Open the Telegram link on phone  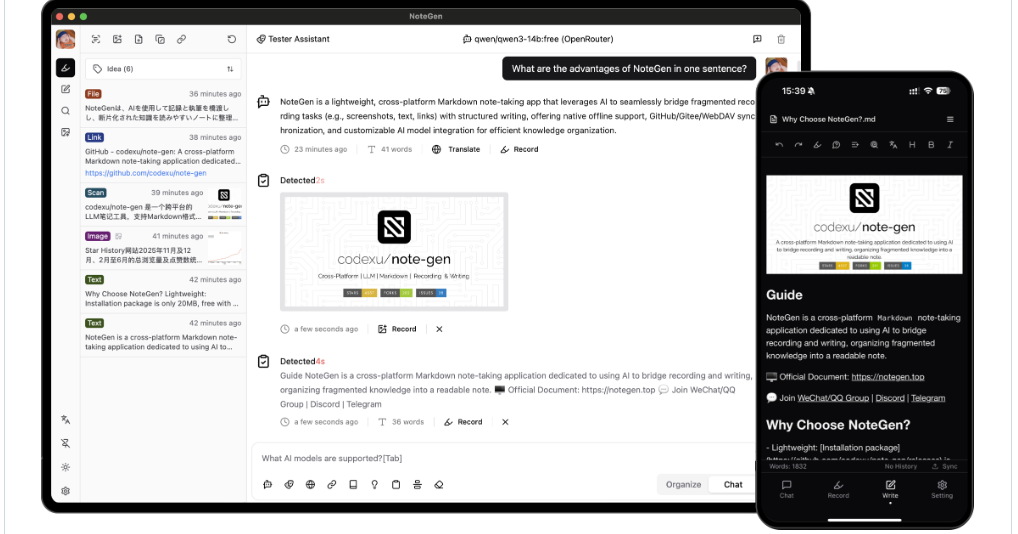tap(928, 398)
